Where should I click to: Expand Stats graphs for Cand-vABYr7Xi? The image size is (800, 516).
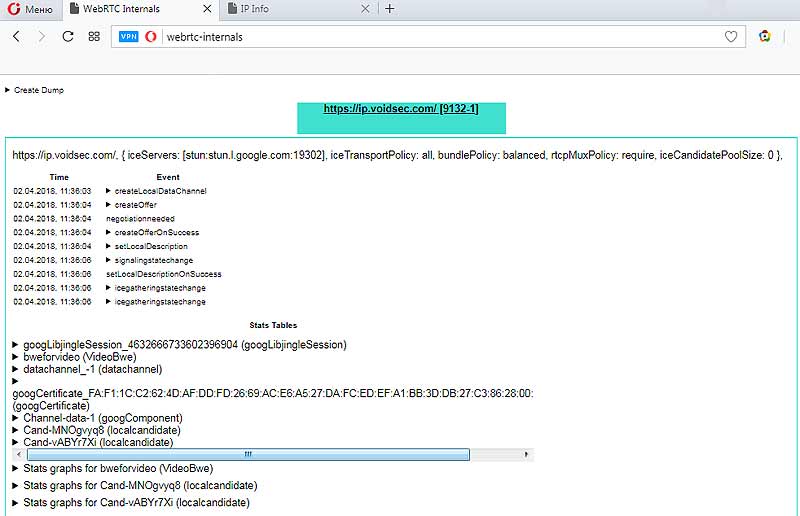coord(131,503)
